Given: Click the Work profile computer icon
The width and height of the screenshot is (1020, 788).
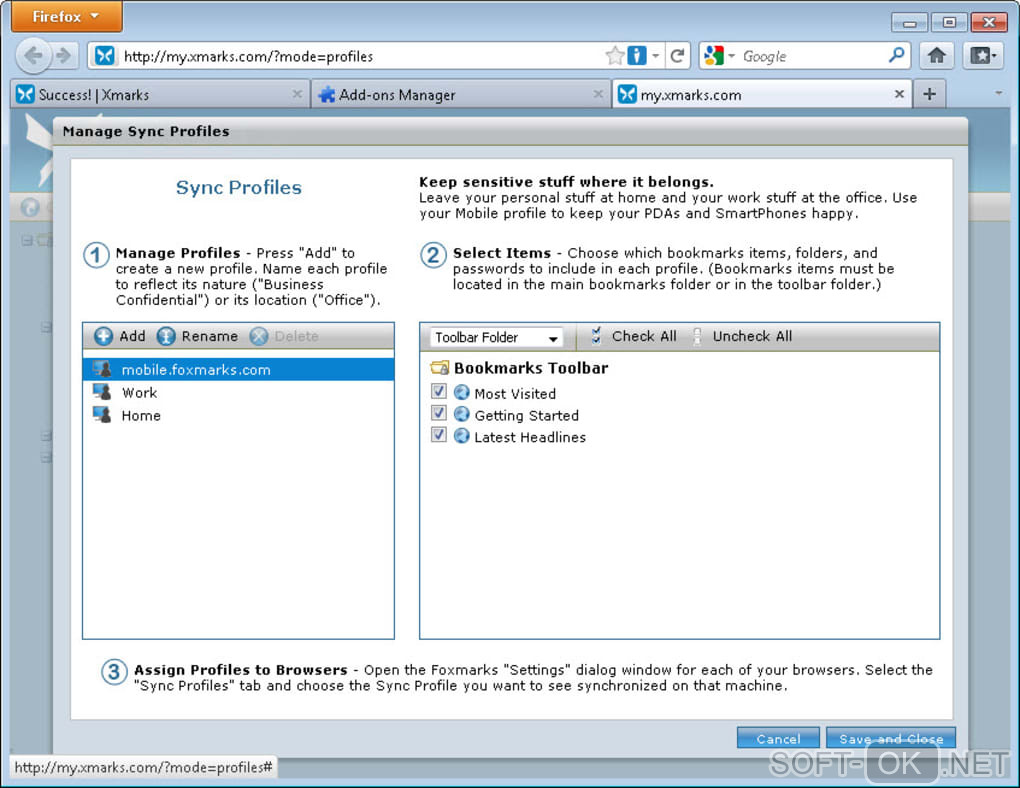Looking at the screenshot, I should pyautogui.click(x=102, y=392).
